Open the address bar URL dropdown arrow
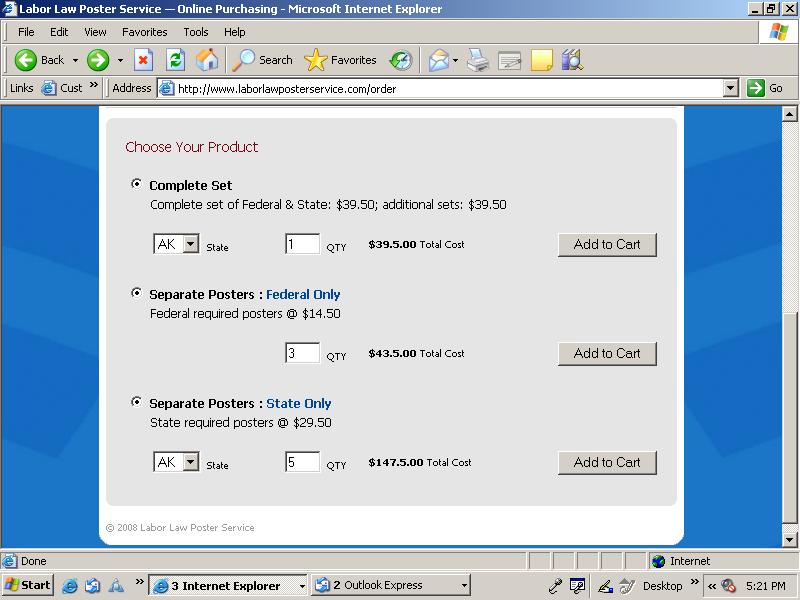Screen dimensions: 800x600 point(730,88)
